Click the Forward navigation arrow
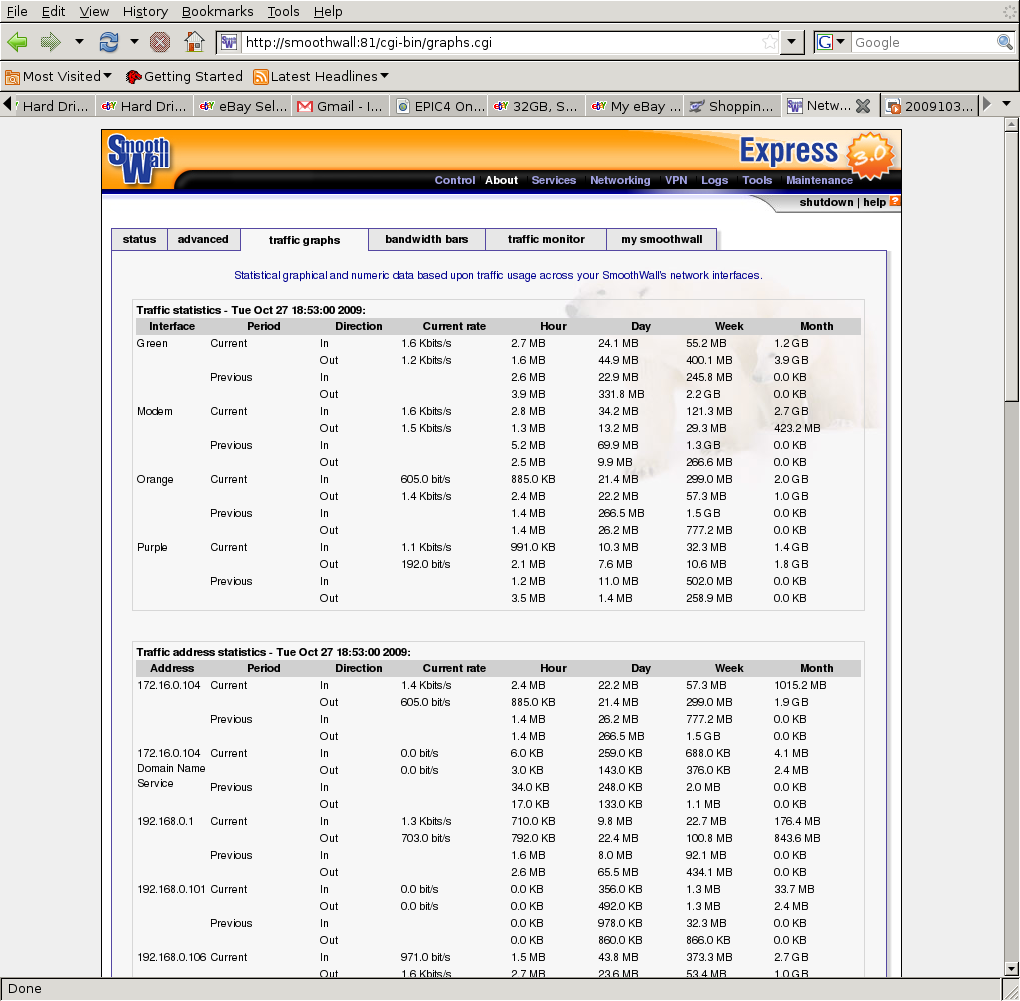This screenshot has width=1020, height=1001. pyautogui.click(x=50, y=42)
